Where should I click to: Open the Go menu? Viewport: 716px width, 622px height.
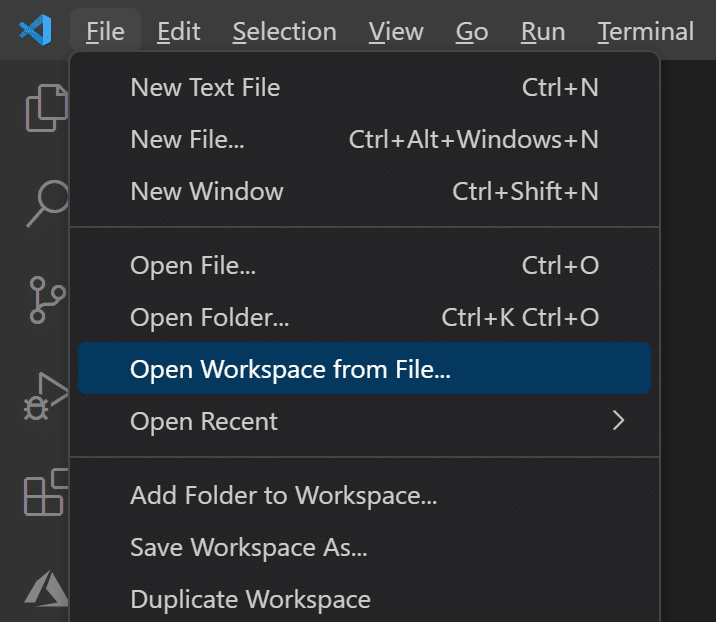pos(472,32)
